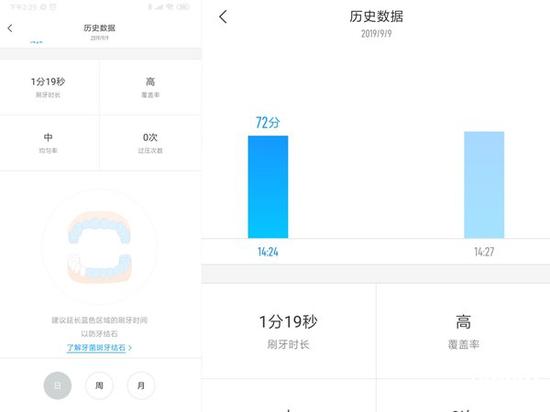Screen dimensions: 550x412
Task: Tap the 中 均匀率 cell
Action: [48, 143]
